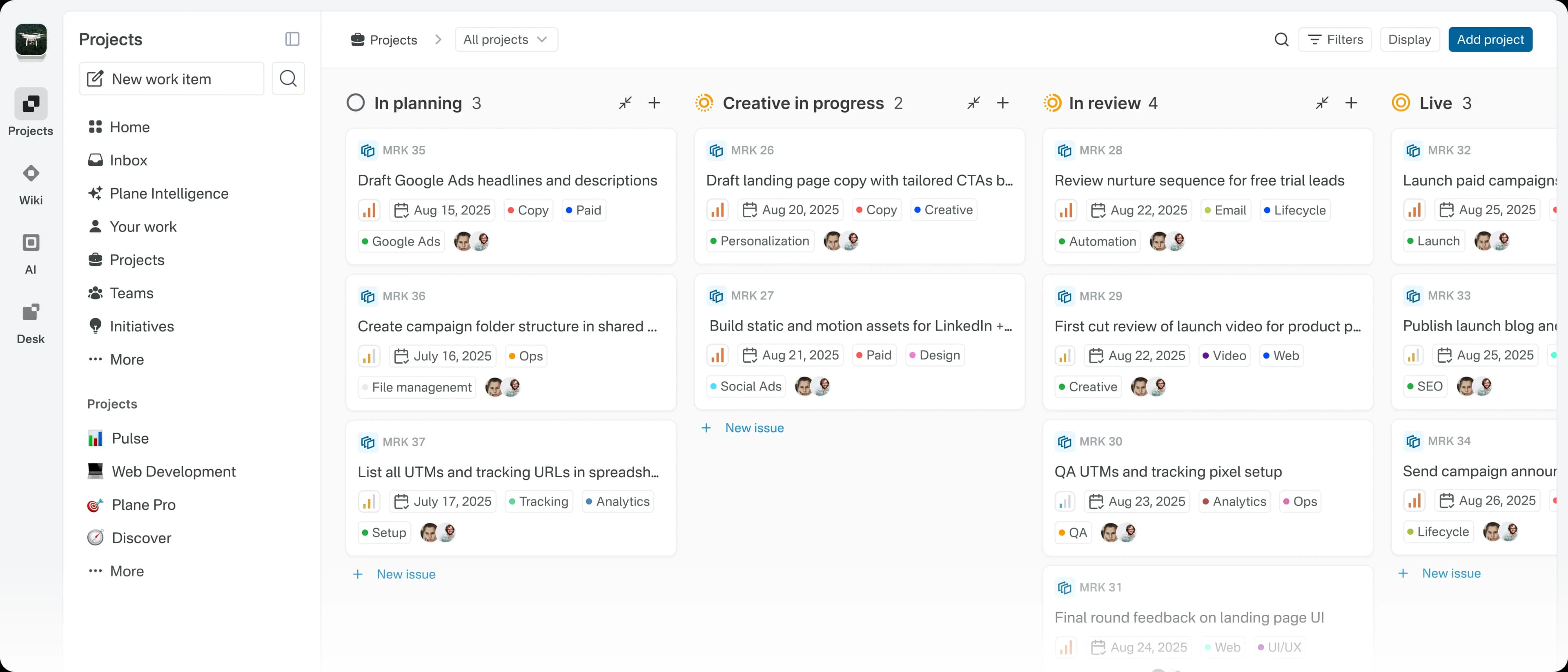Viewport: 1568px width, 672px height.
Task: Open the All projects dropdown
Action: pyautogui.click(x=506, y=39)
